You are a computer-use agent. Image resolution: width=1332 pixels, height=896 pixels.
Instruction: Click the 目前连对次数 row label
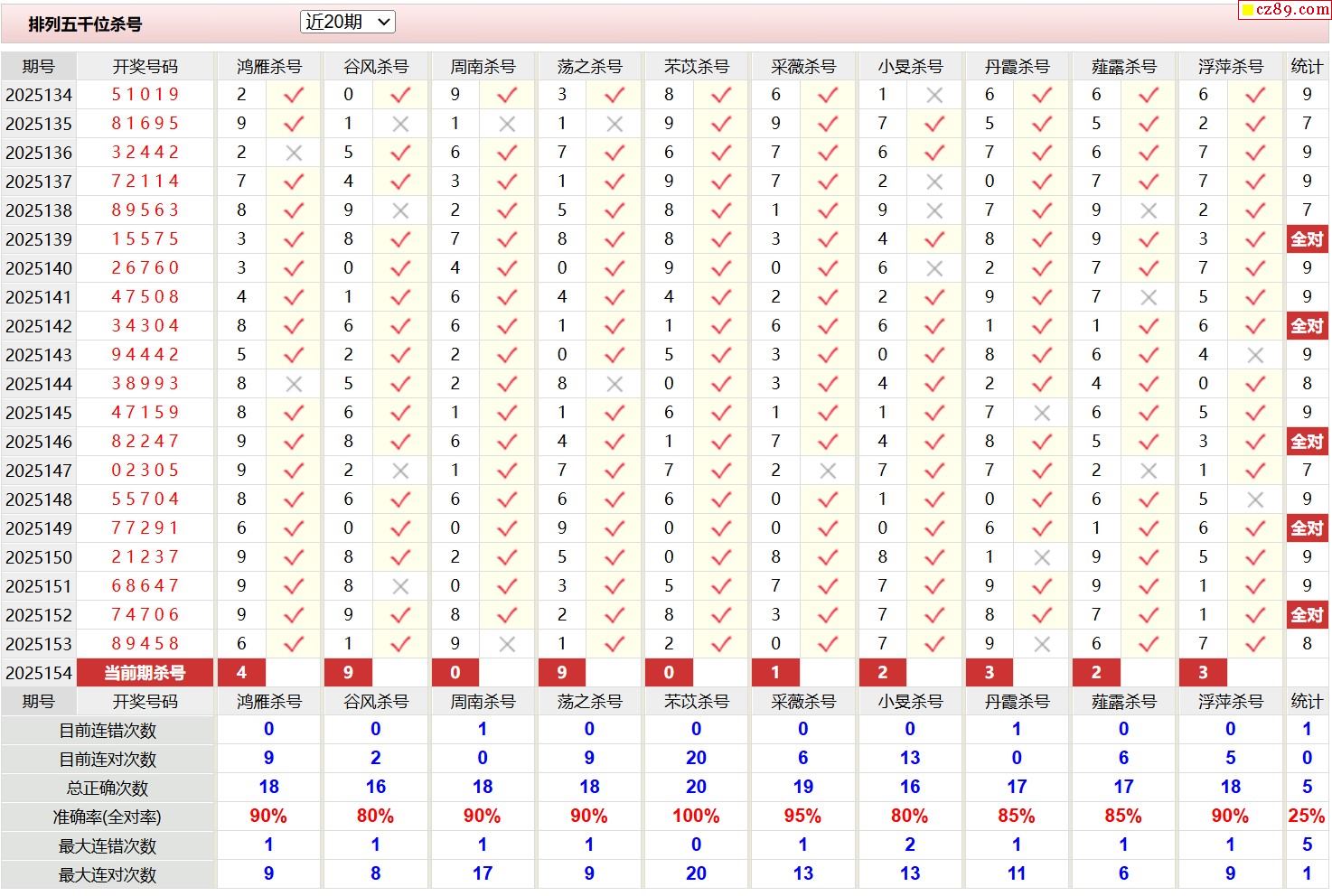pos(108,760)
